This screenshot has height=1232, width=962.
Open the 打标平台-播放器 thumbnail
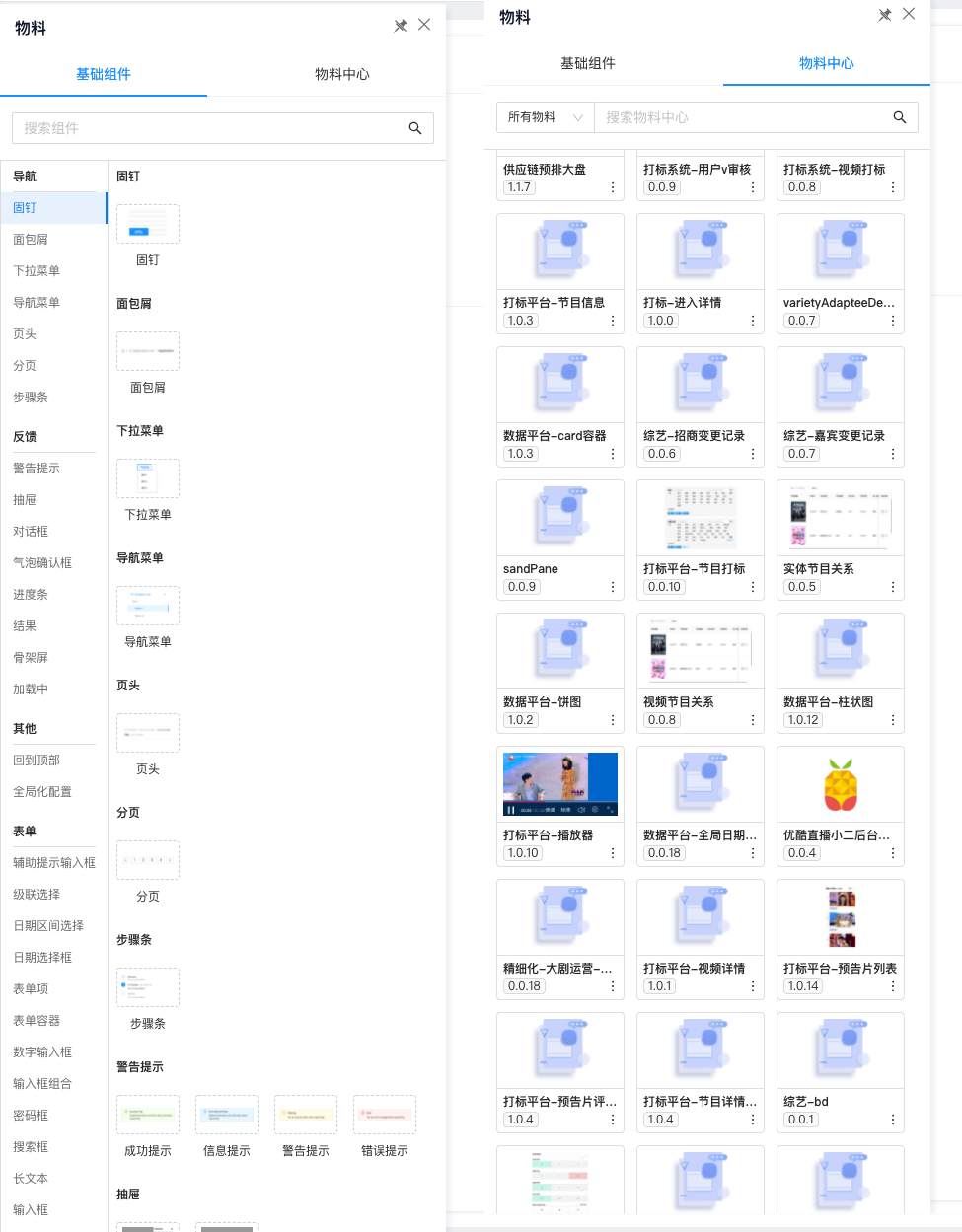click(x=560, y=784)
